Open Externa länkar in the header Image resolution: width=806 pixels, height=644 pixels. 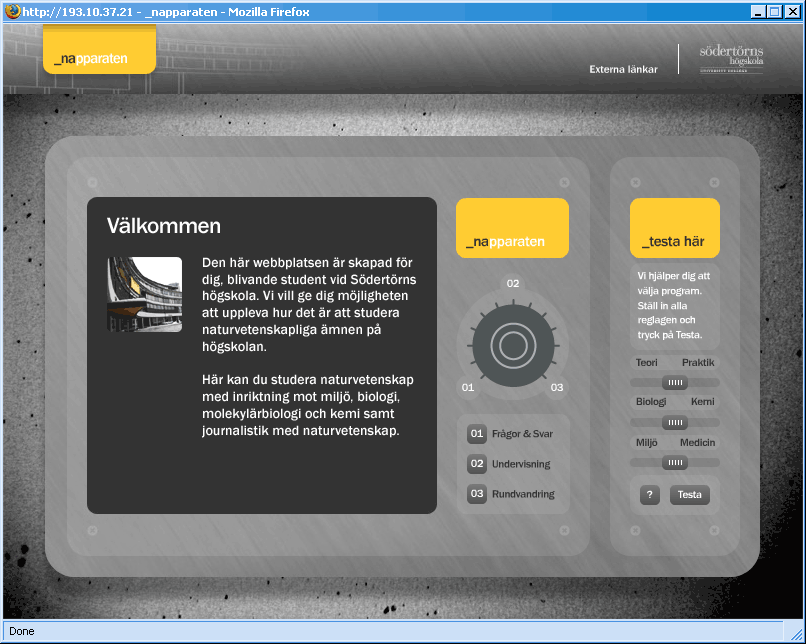coord(623,70)
